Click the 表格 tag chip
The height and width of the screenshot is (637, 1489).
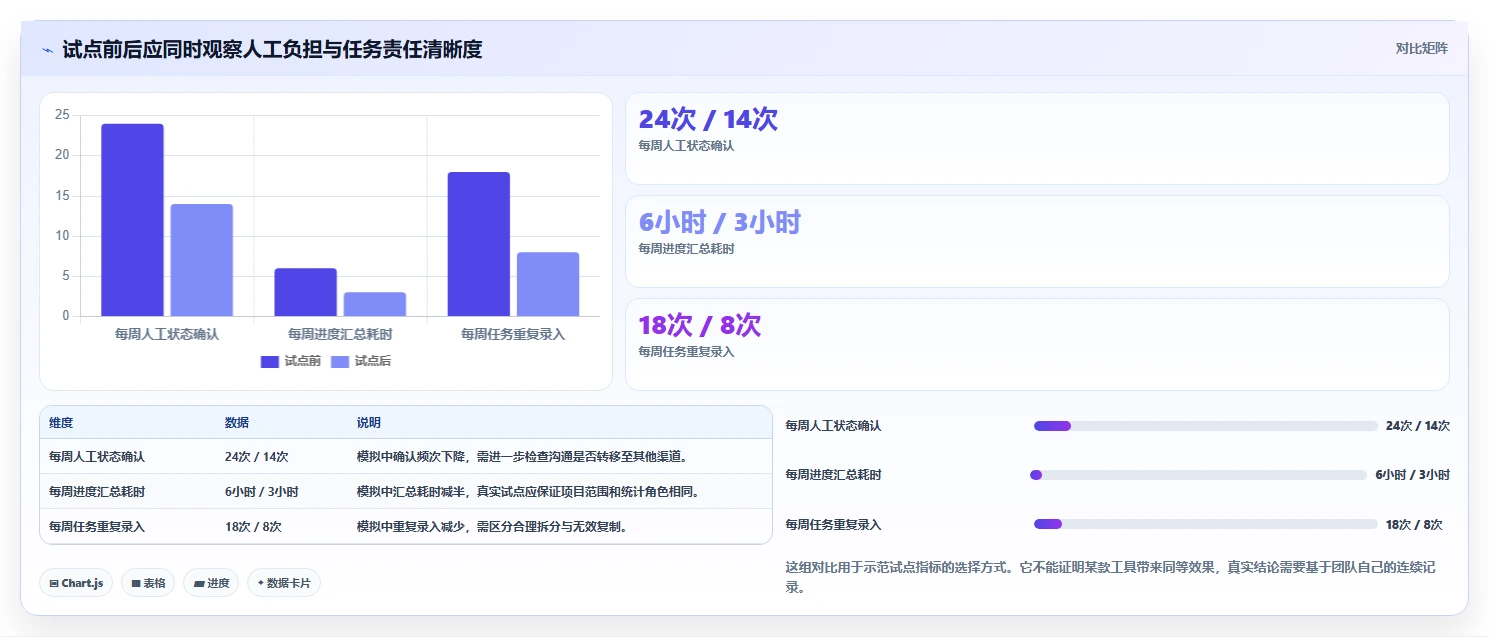[148, 583]
